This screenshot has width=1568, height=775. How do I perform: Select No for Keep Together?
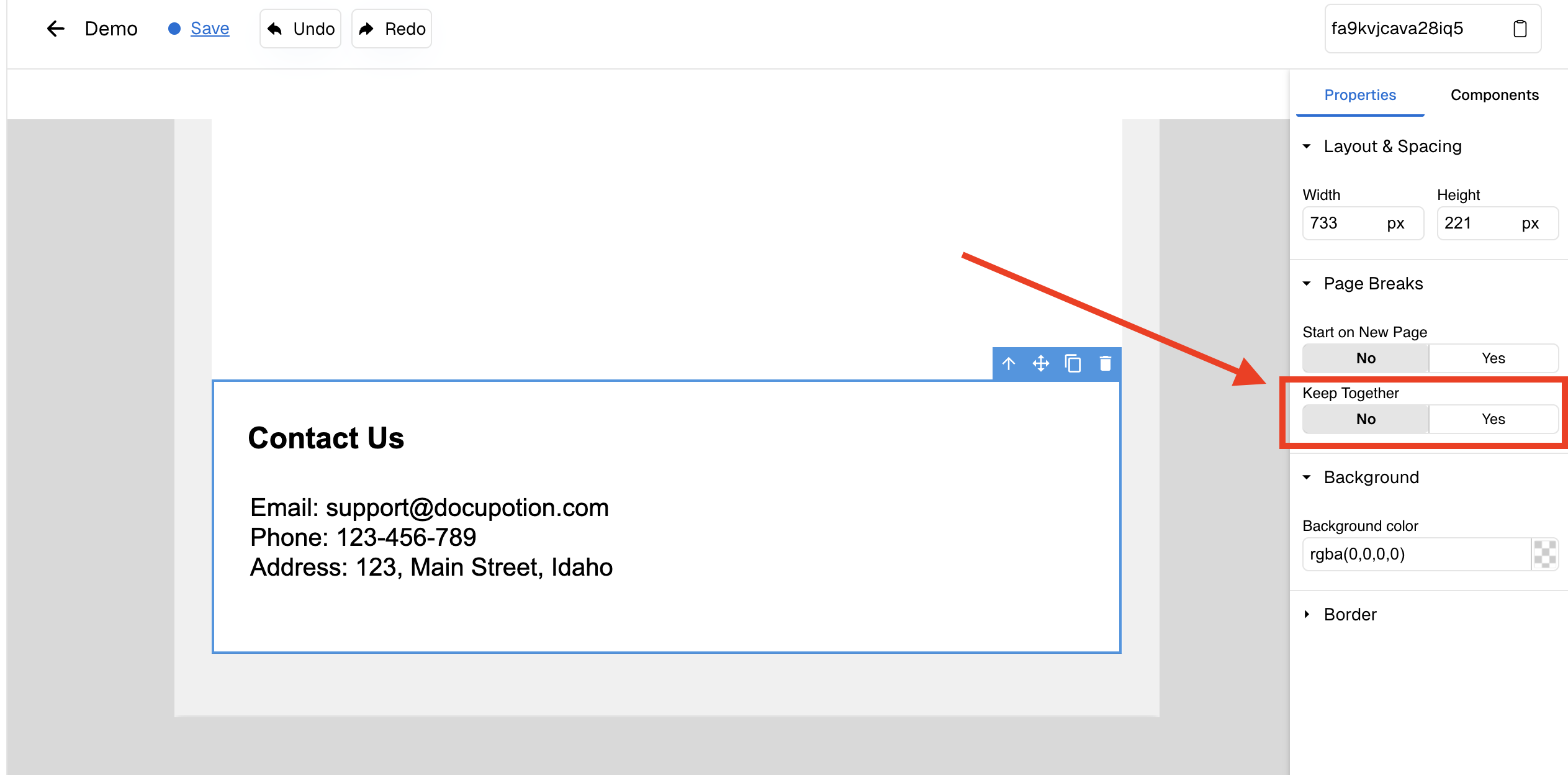coord(1366,419)
